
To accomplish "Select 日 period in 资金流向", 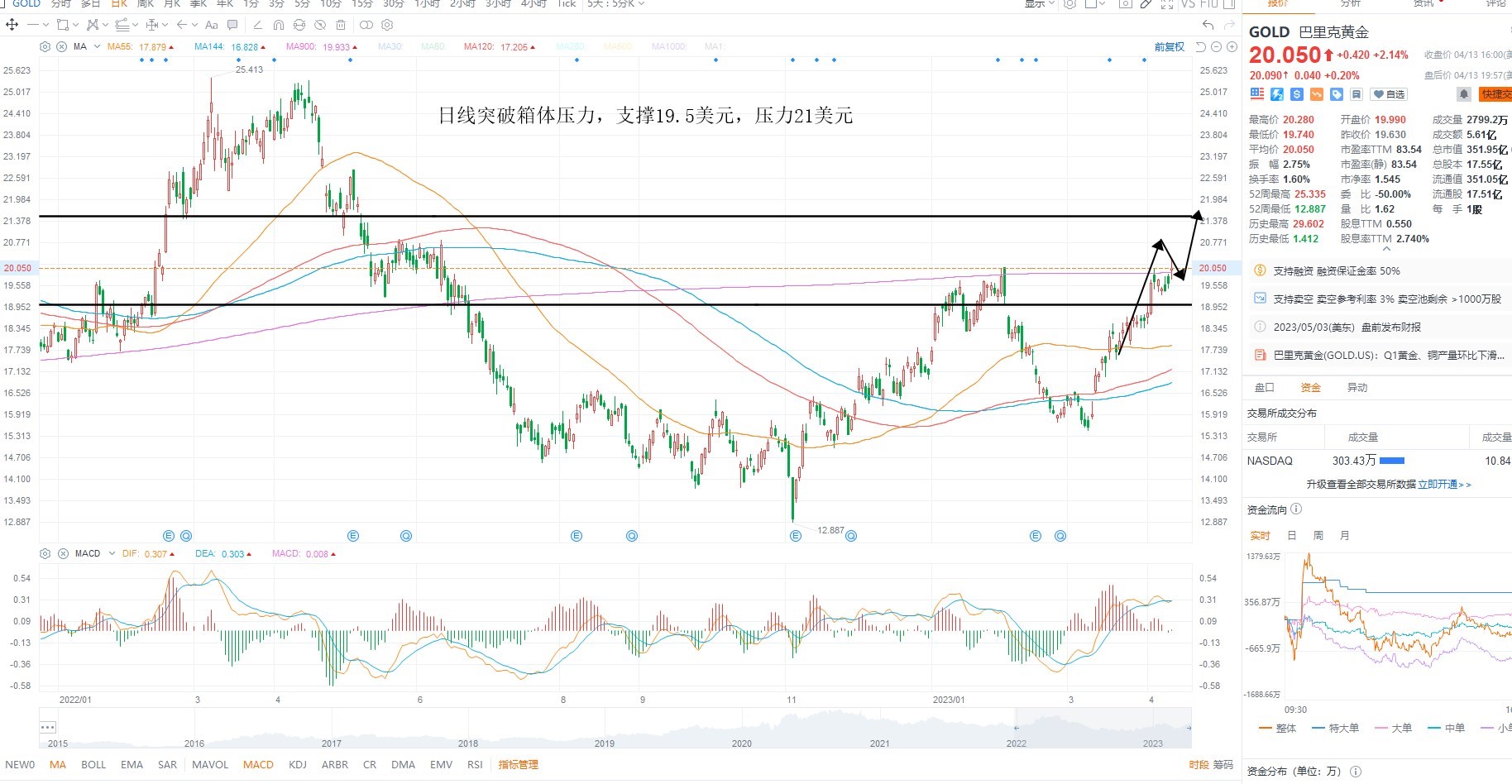I will (1292, 535).
